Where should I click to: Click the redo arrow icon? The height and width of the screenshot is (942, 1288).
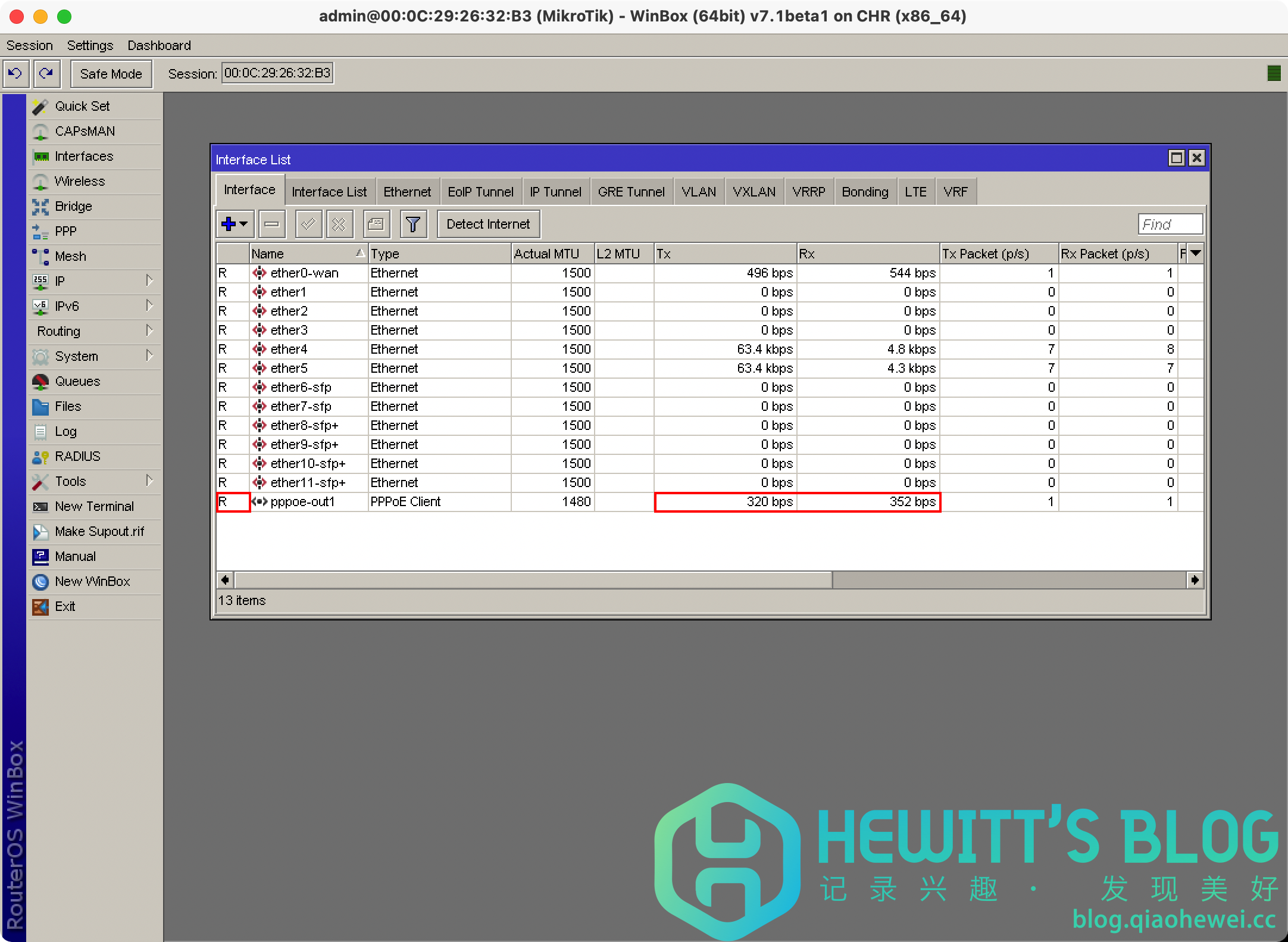46,74
